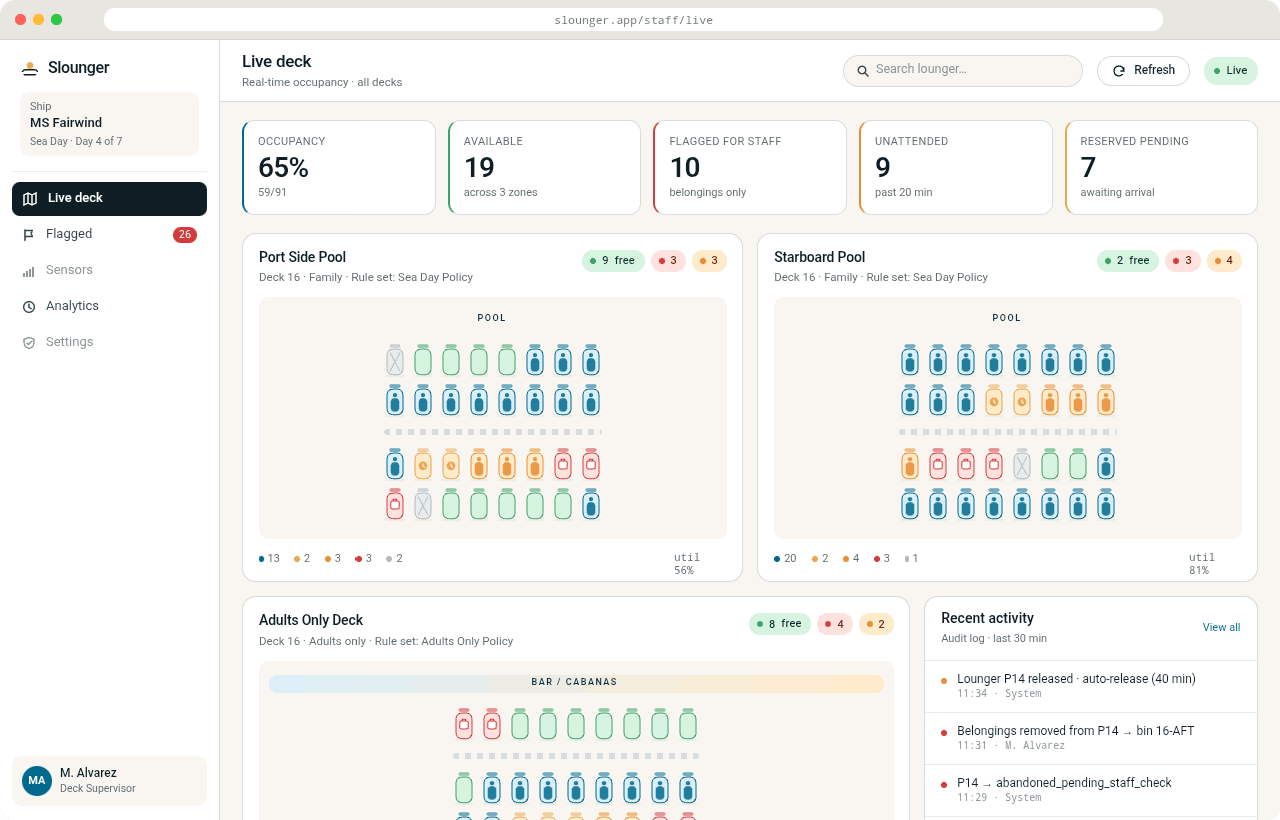The image size is (1280, 820).
Task: Open the MS Fairwind ship card
Action: 109,124
